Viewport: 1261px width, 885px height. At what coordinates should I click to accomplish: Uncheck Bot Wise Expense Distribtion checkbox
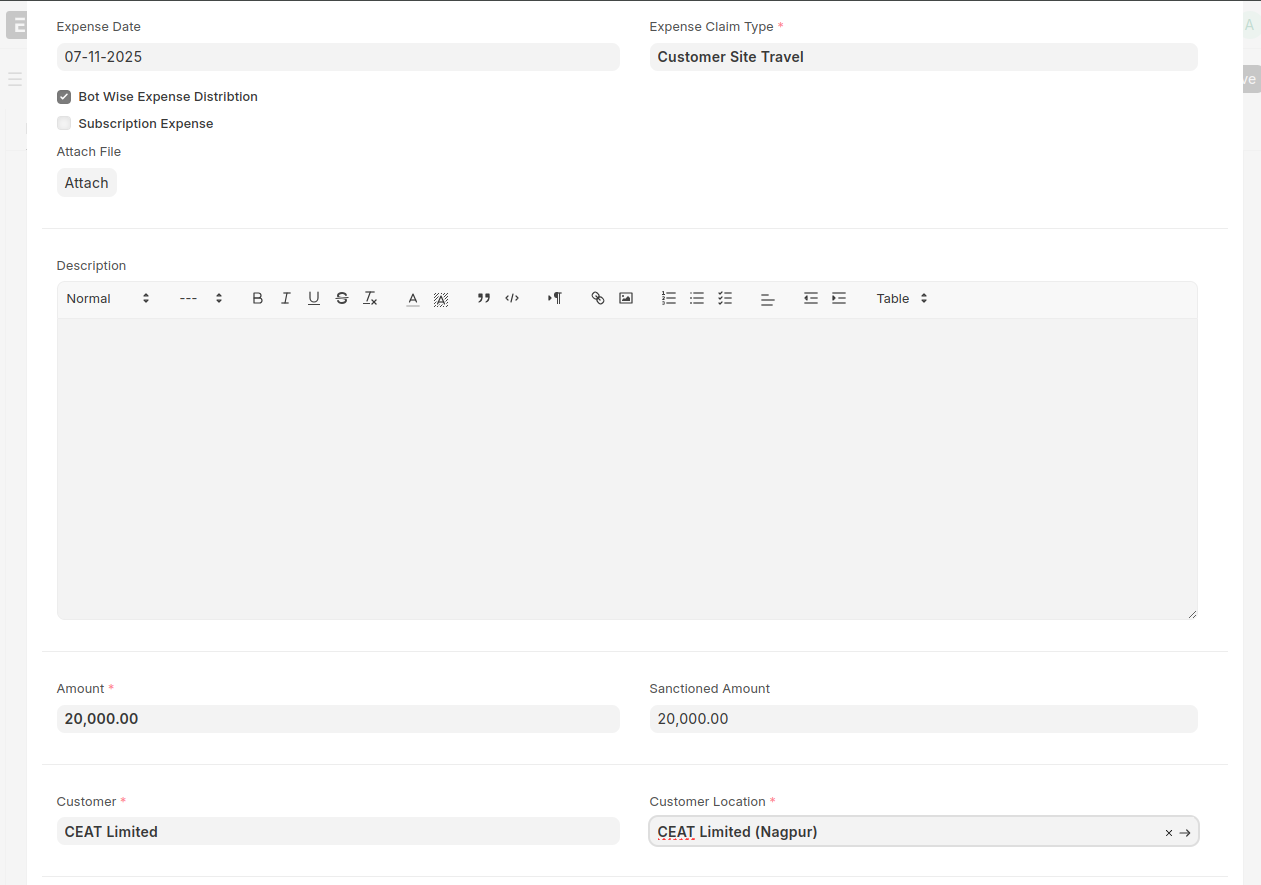tap(64, 97)
